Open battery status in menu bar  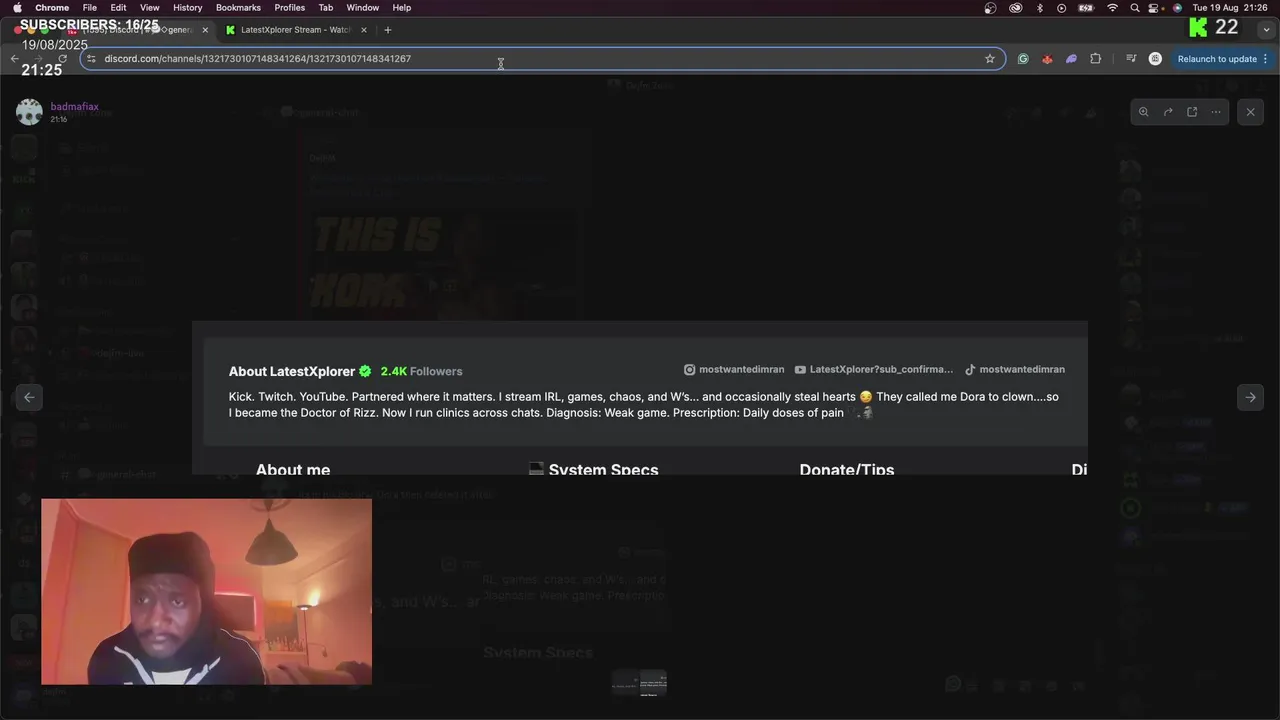coord(1087,8)
